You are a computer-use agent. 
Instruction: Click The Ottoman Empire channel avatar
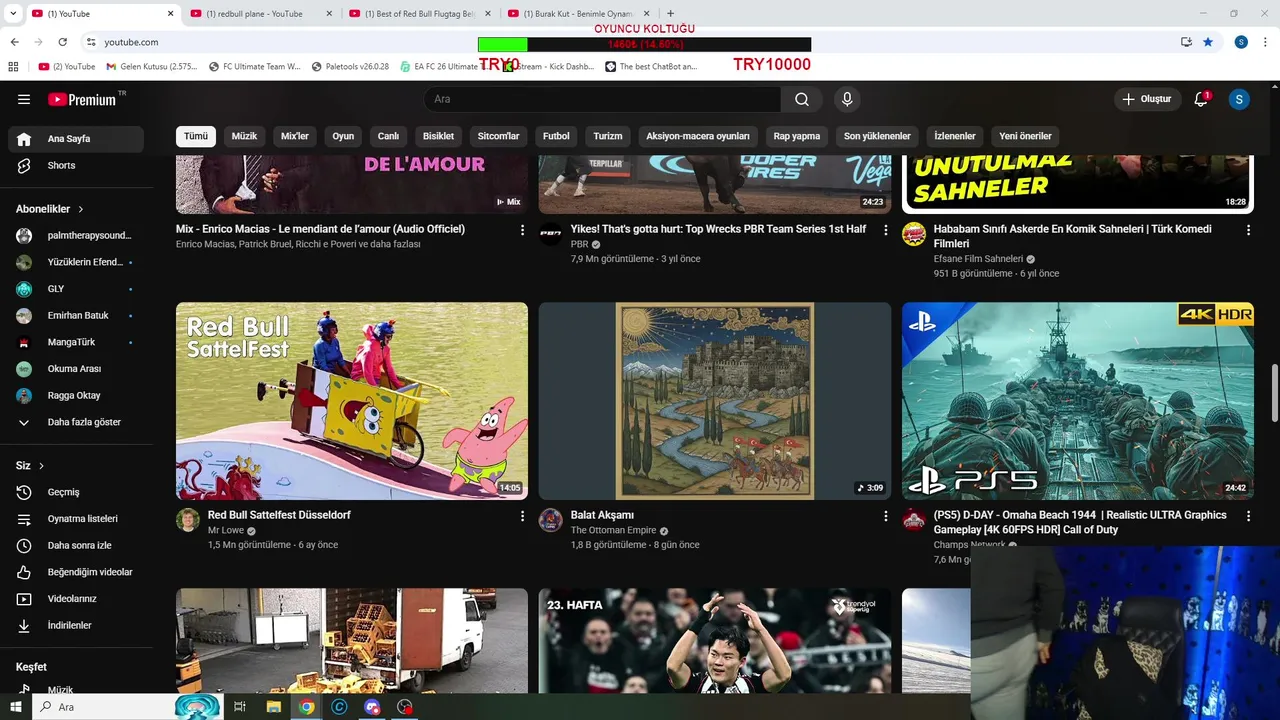click(x=551, y=520)
